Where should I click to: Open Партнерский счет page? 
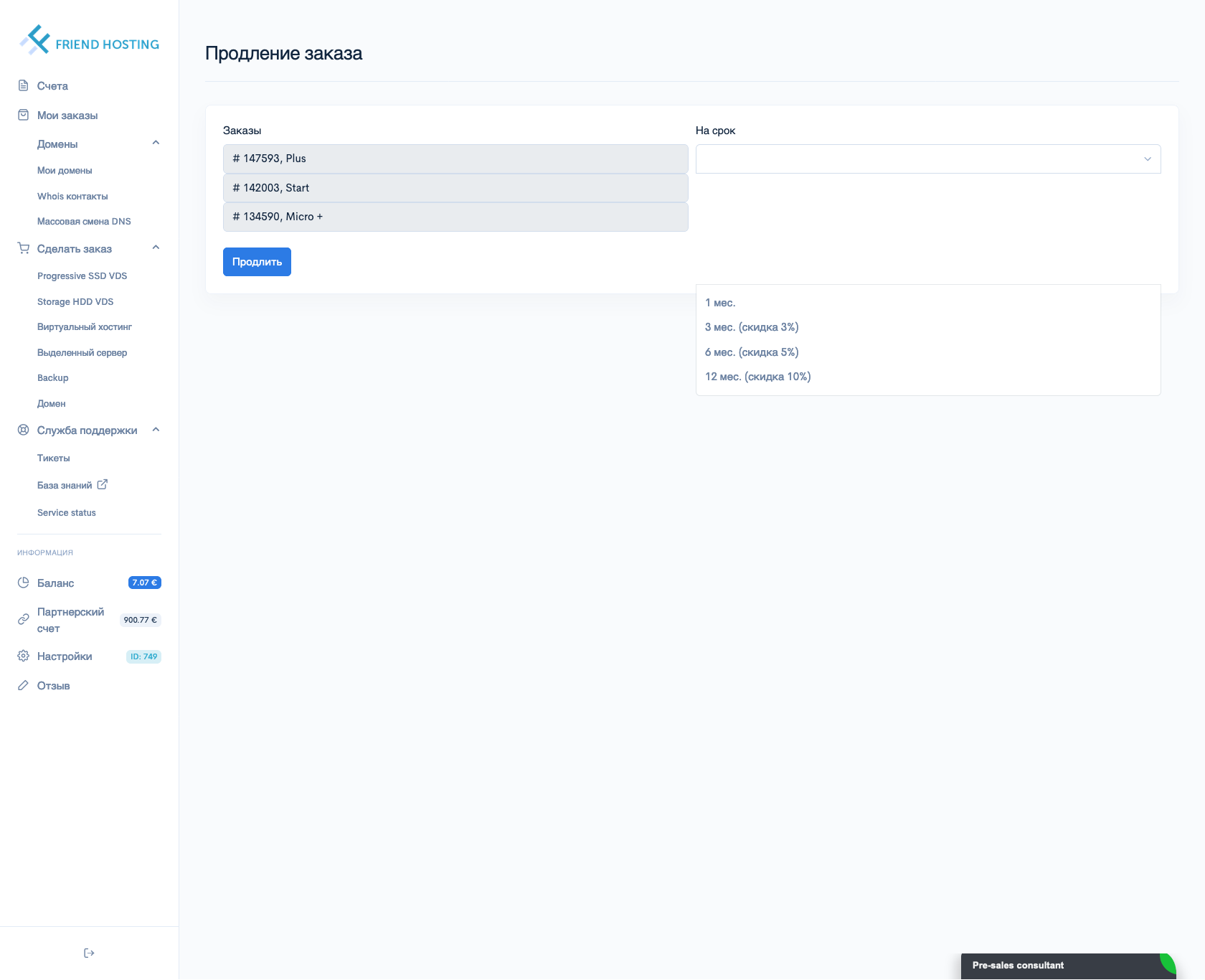click(70, 620)
